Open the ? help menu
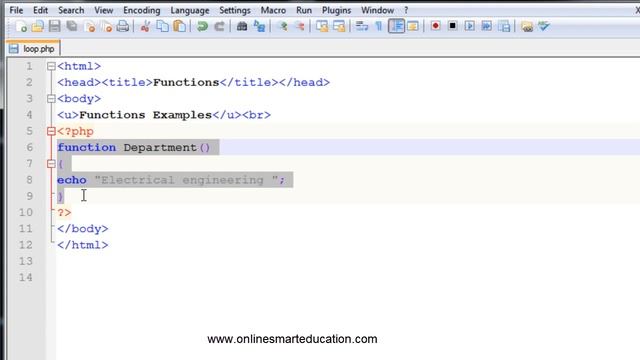The width and height of the screenshot is (640, 360). 406,10
